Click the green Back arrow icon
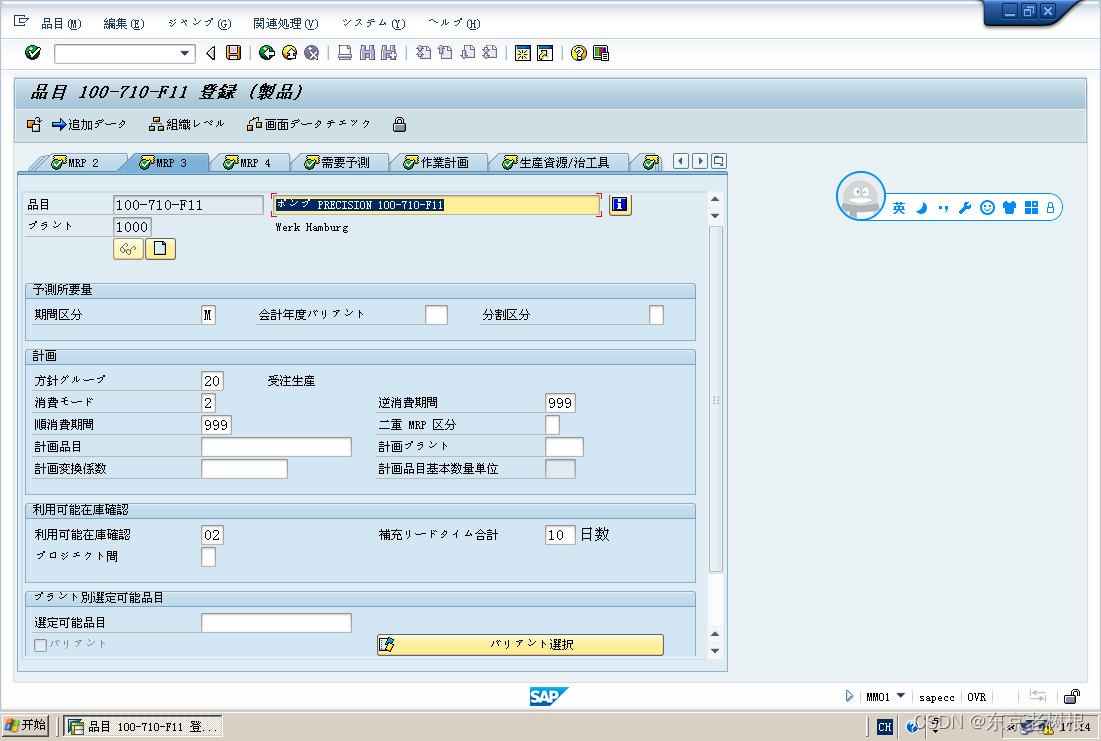Viewport: 1101px width, 741px height. click(266, 53)
